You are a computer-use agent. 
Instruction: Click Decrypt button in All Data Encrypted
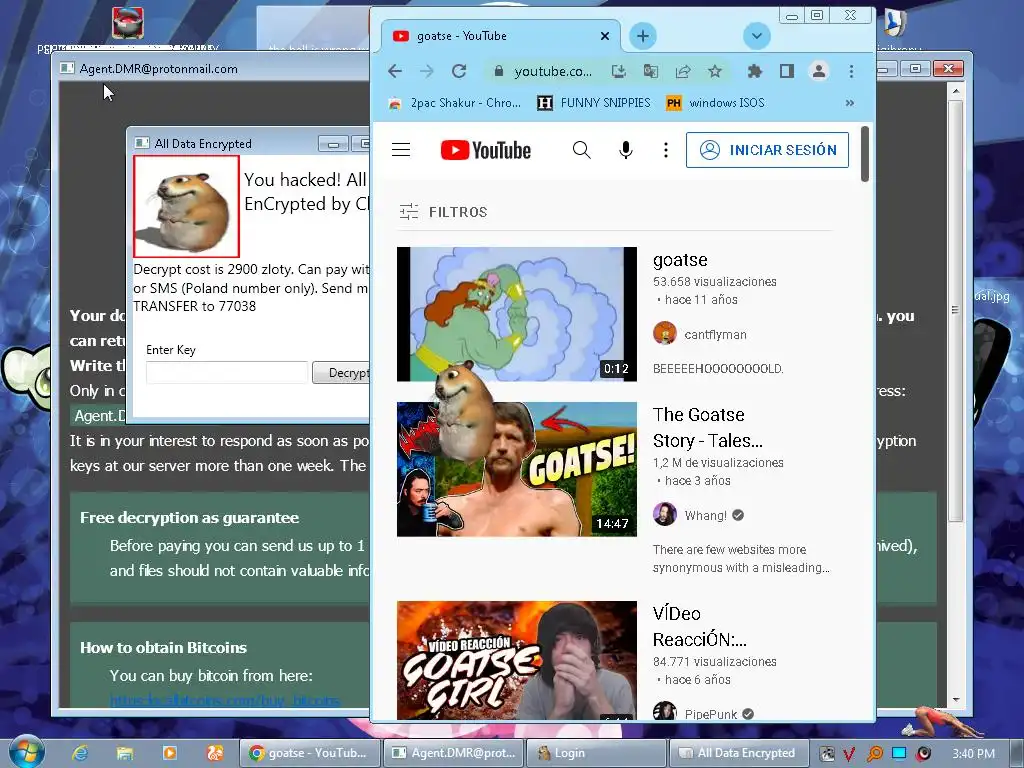(x=342, y=372)
